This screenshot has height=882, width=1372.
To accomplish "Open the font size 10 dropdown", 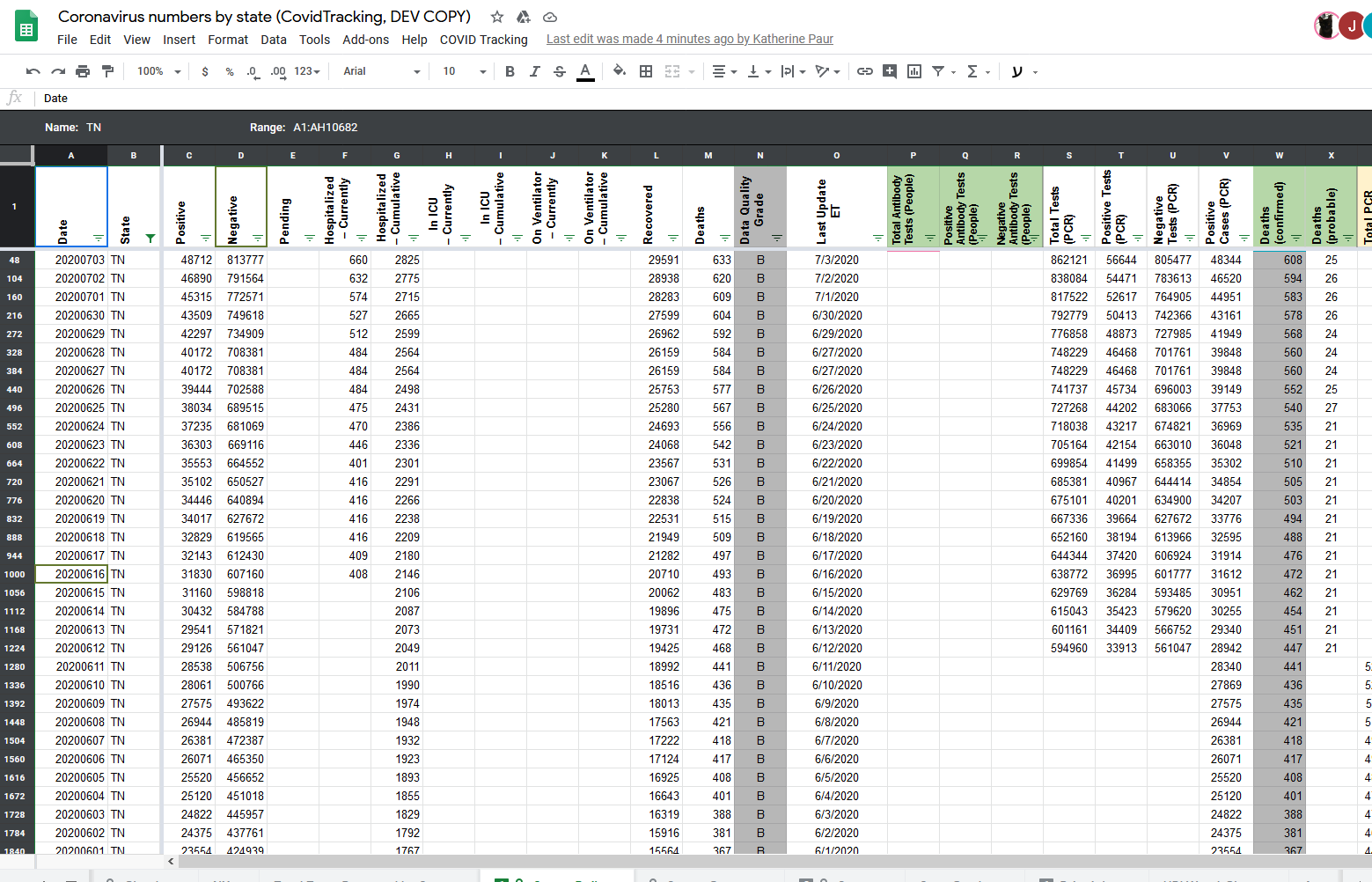I will [x=464, y=71].
